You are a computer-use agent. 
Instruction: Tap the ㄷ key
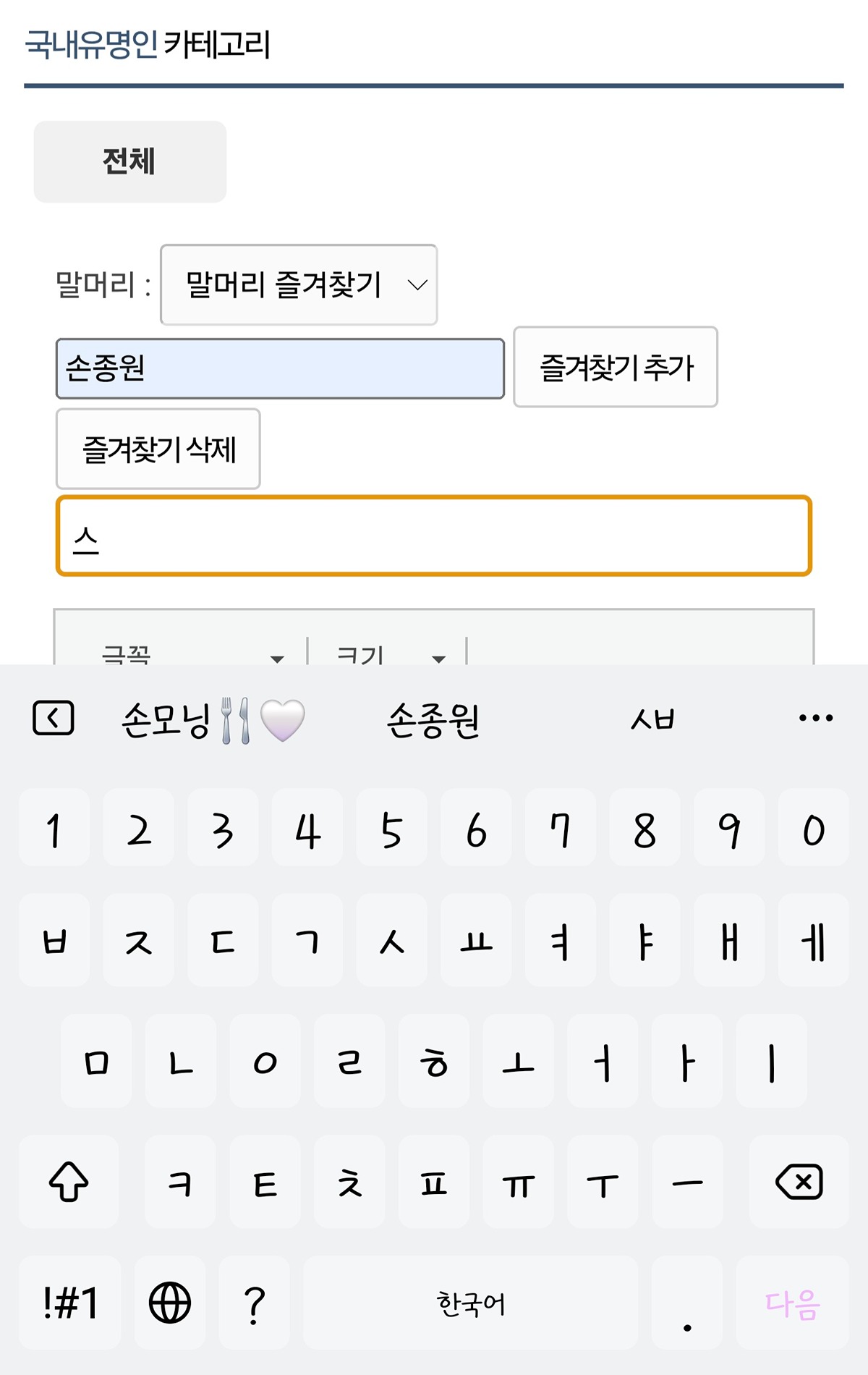click(223, 939)
